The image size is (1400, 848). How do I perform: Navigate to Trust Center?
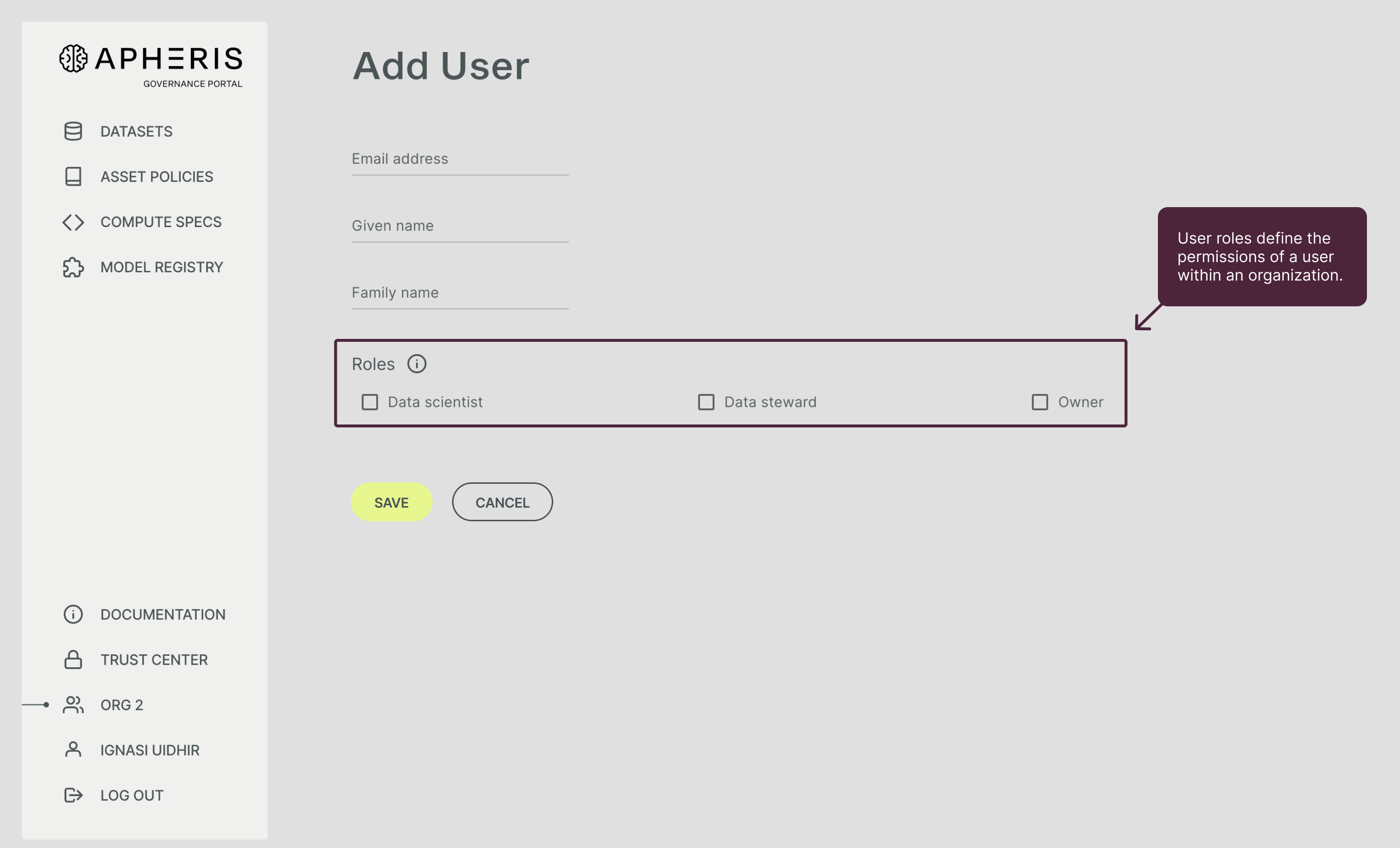pos(154,659)
